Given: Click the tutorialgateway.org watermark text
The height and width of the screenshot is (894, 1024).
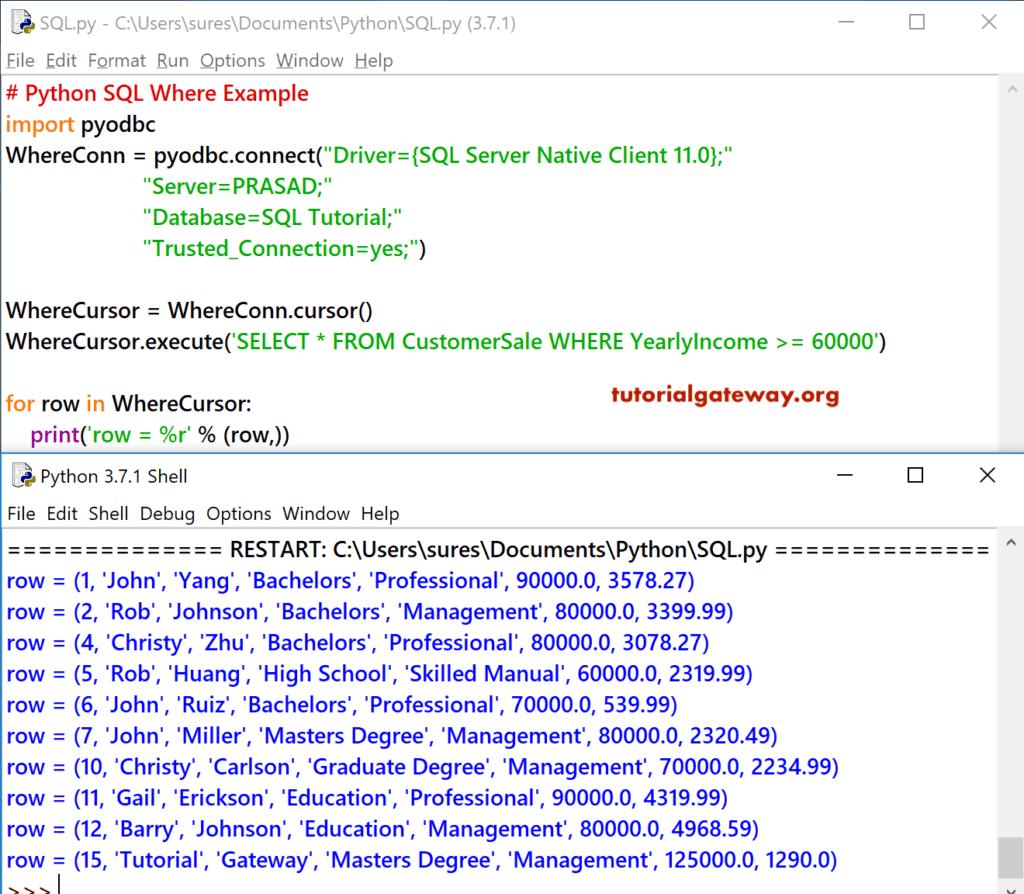Looking at the screenshot, I should 724,394.
